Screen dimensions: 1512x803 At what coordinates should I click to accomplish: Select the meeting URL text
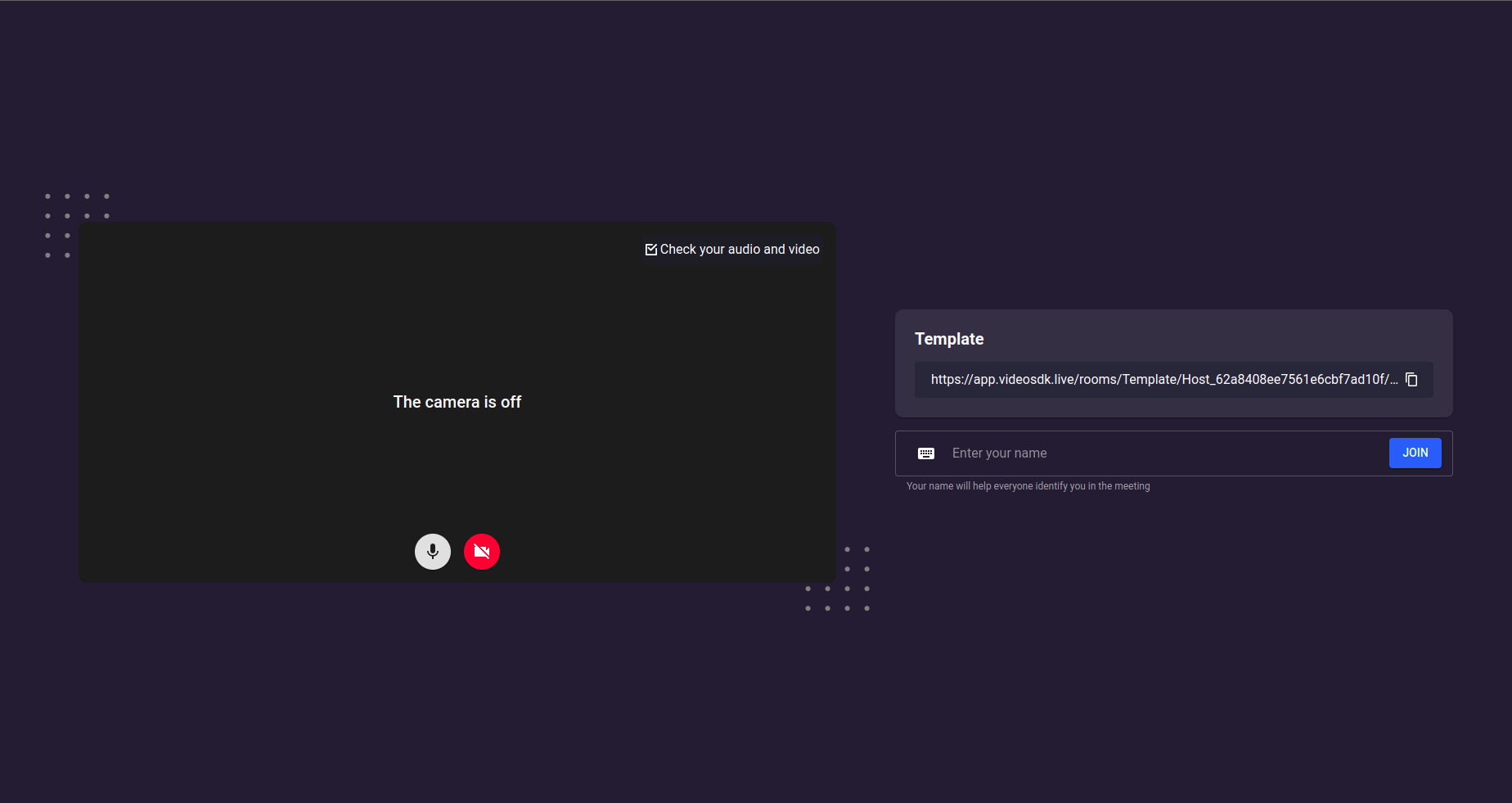click(x=1164, y=380)
